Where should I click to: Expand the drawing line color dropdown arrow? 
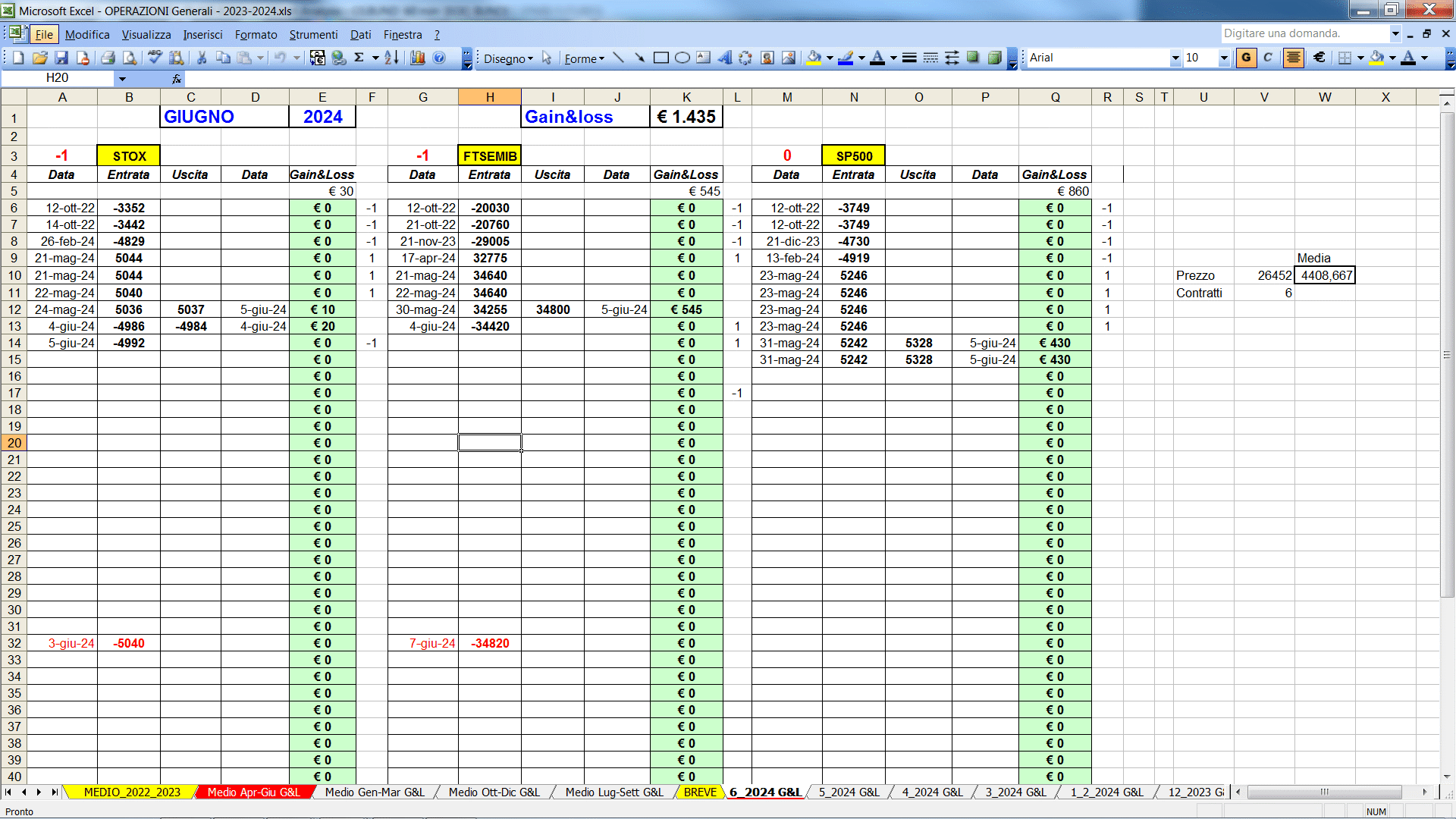click(x=861, y=58)
